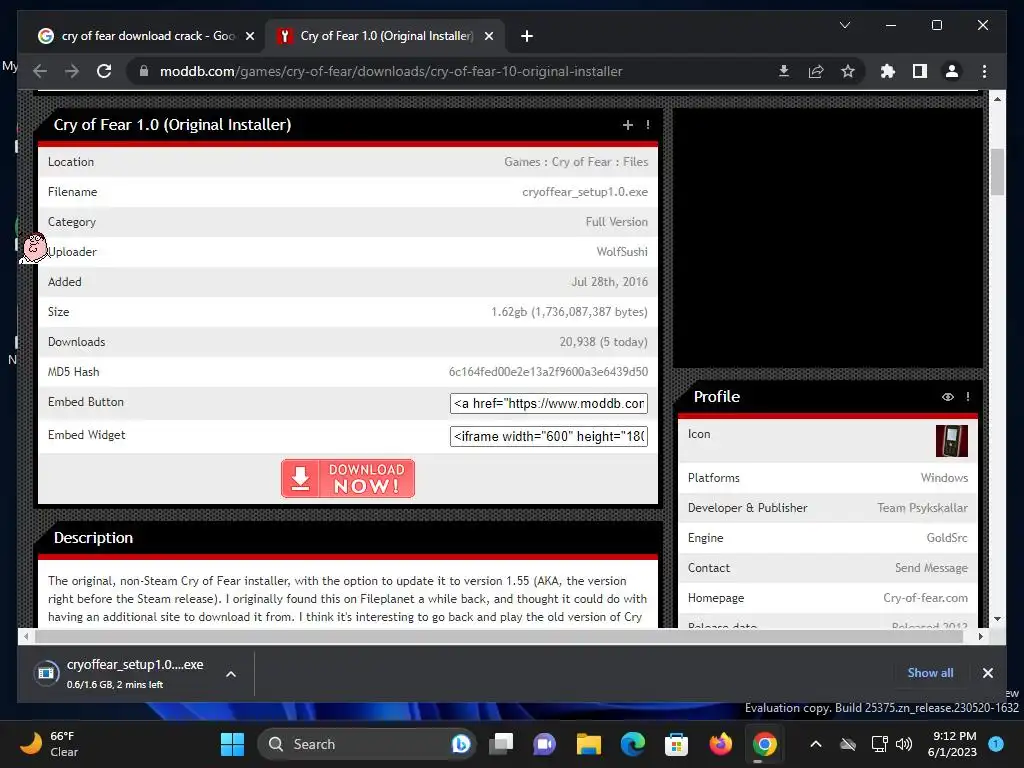
Task: Open the WolfSushi uploader profile
Action: click(x=622, y=252)
